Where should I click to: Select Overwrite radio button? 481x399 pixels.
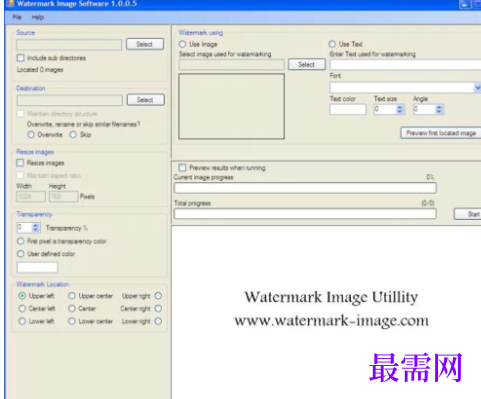pos(31,135)
